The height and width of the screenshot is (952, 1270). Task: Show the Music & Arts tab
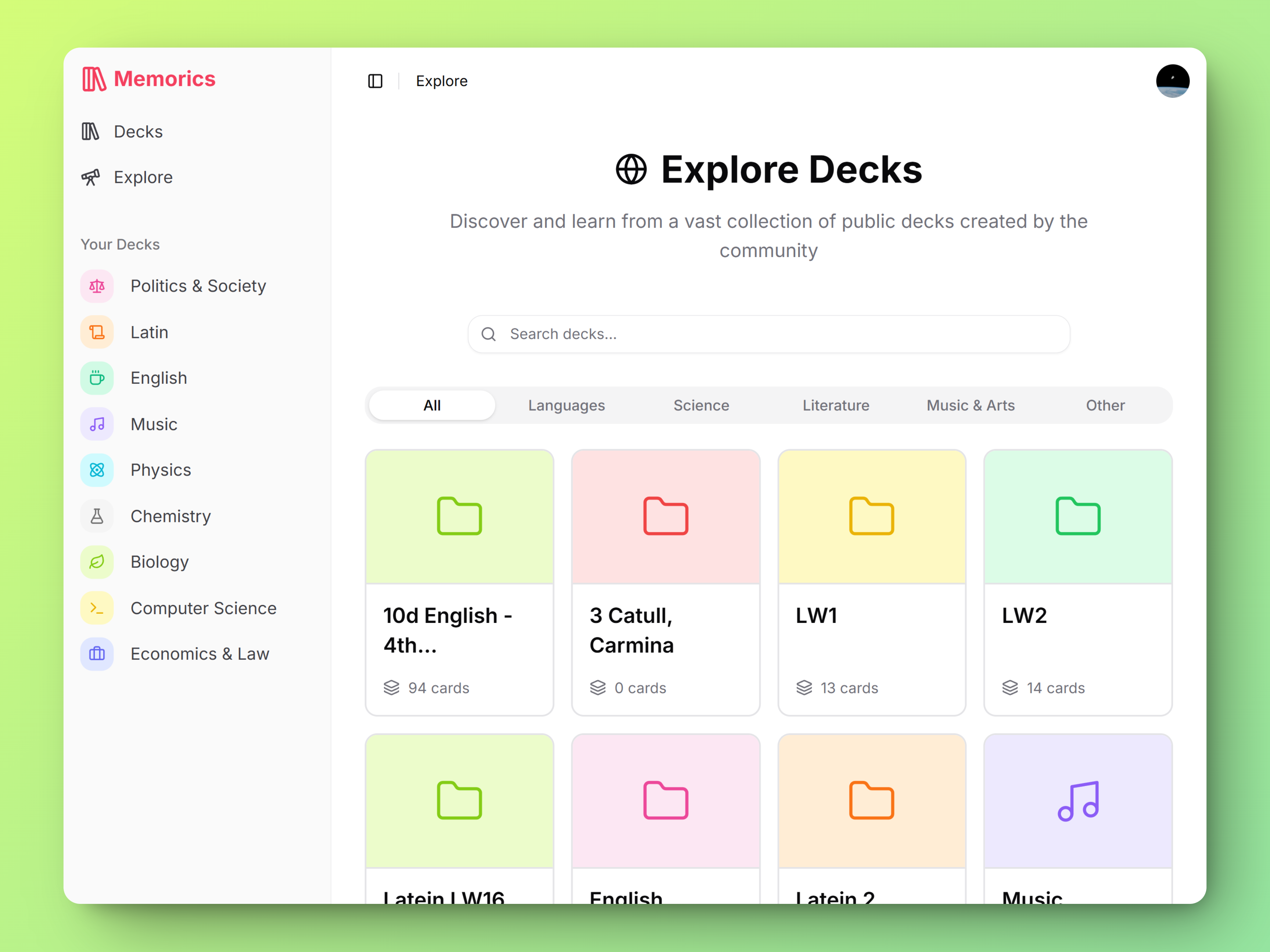970,405
